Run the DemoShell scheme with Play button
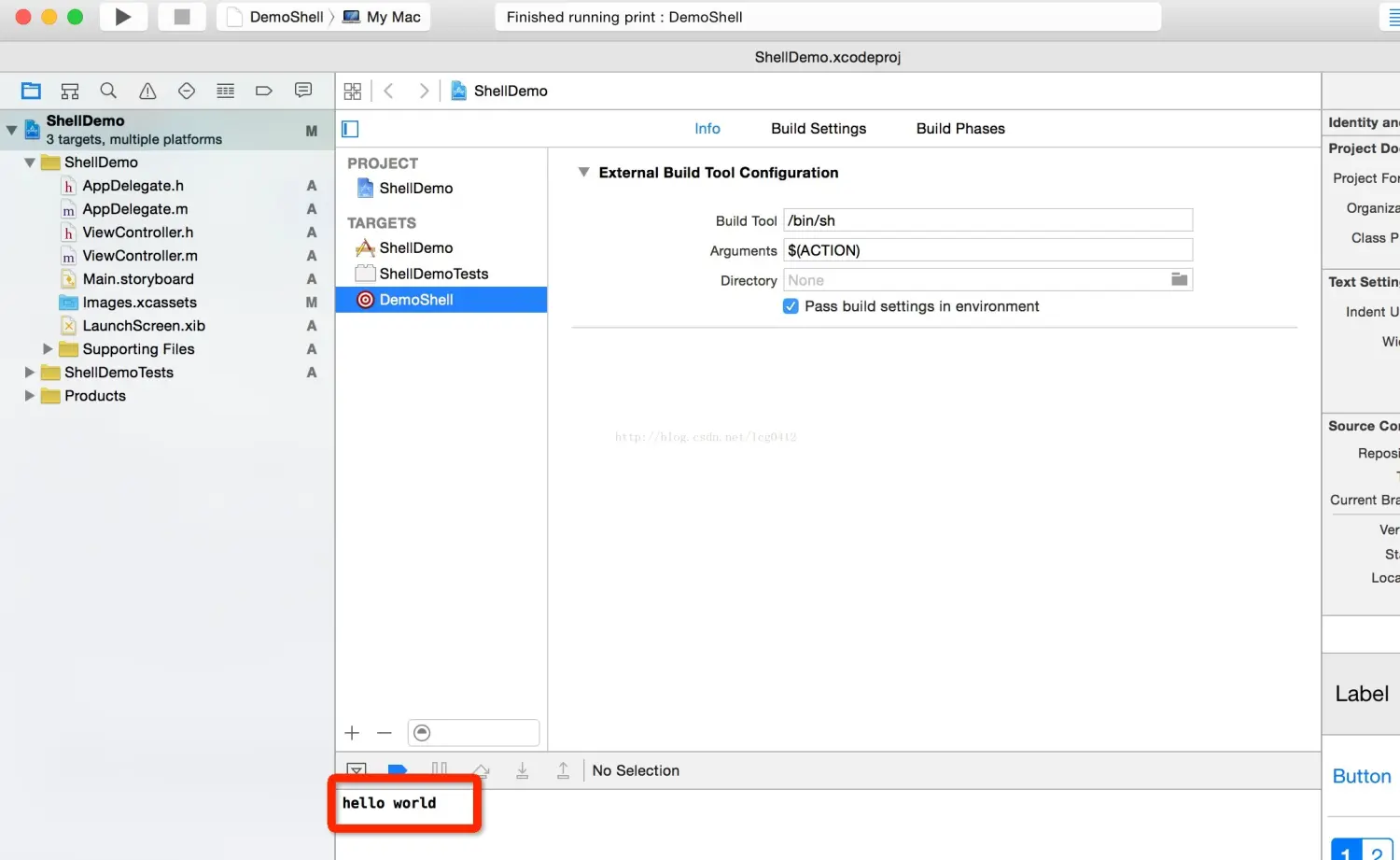The width and height of the screenshot is (1400, 860). tap(123, 17)
